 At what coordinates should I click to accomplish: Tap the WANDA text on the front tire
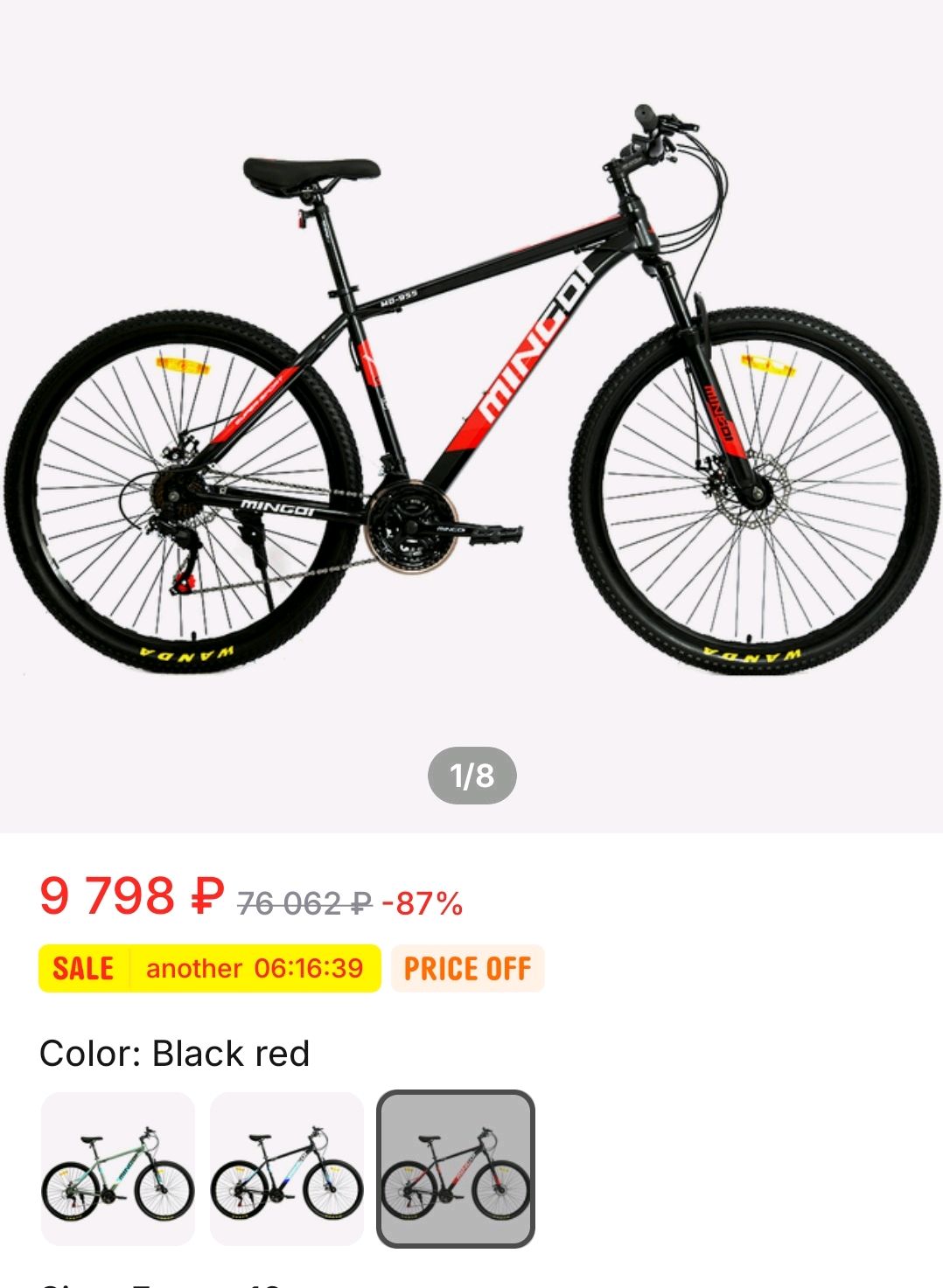point(752,654)
